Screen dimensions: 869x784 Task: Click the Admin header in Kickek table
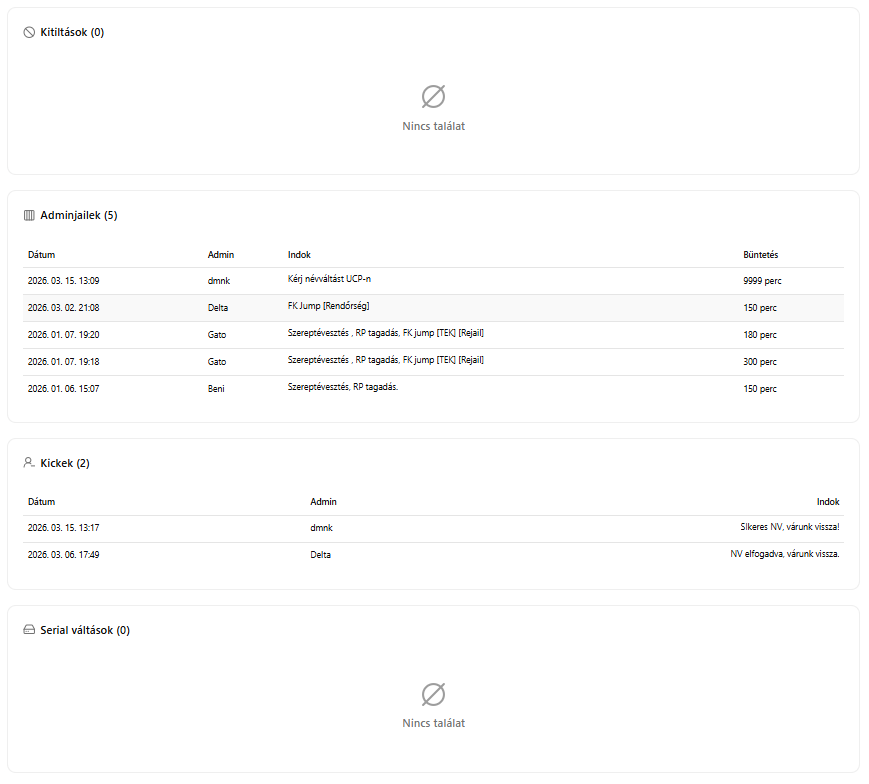coord(323,502)
